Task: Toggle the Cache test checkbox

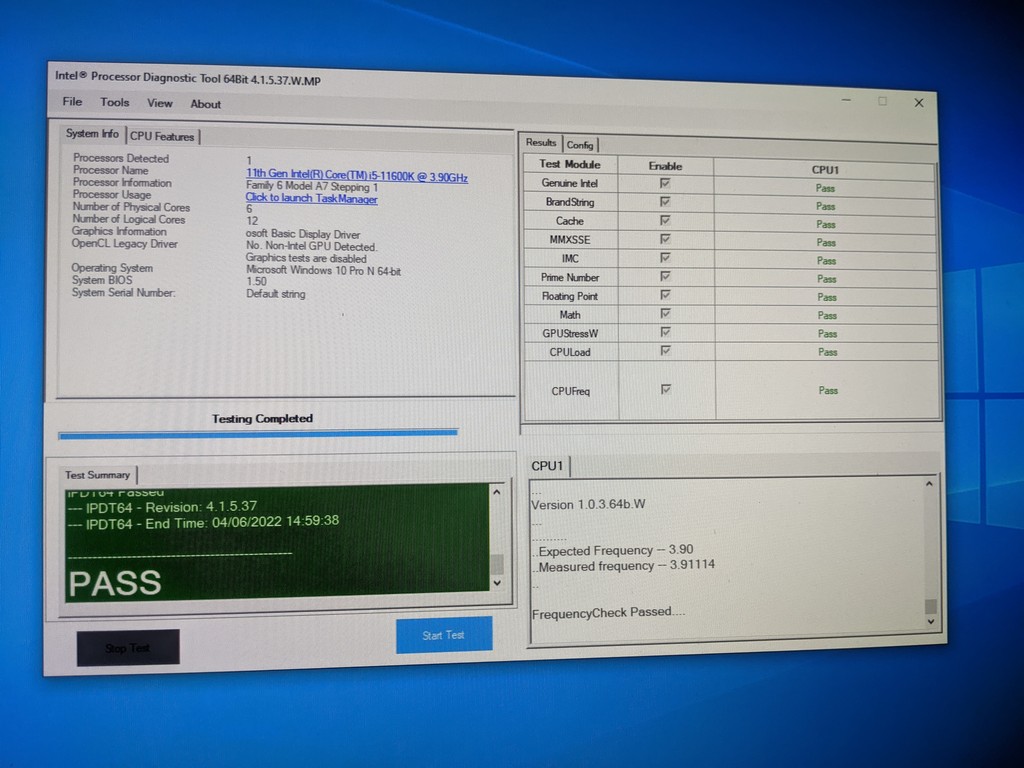Action: click(x=665, y=221)
